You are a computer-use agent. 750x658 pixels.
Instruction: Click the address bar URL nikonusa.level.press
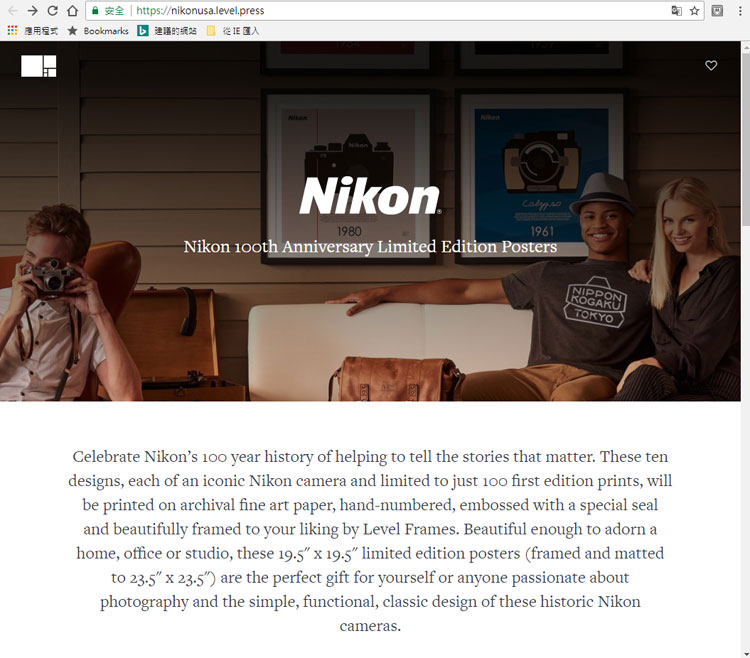pyautogui.click(x=200, y=11)
